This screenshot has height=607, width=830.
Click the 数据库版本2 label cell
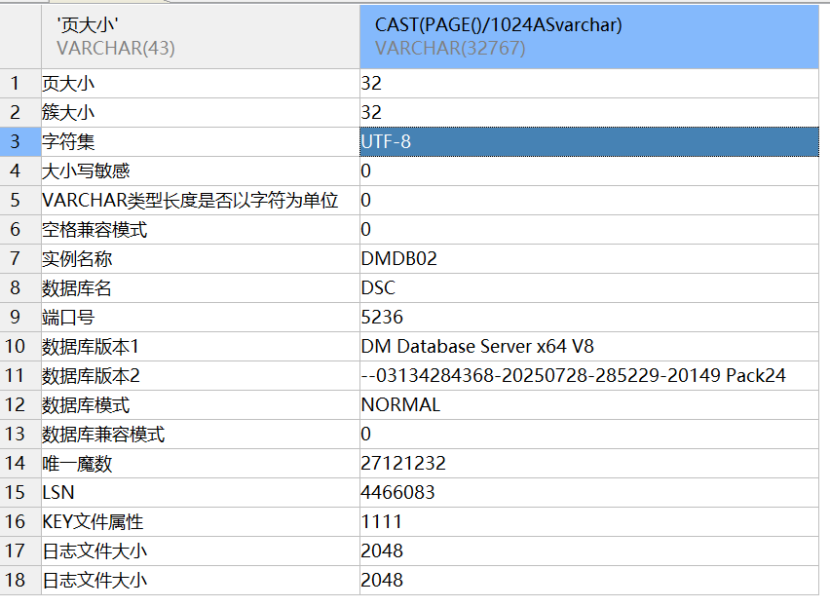(201, 376)
